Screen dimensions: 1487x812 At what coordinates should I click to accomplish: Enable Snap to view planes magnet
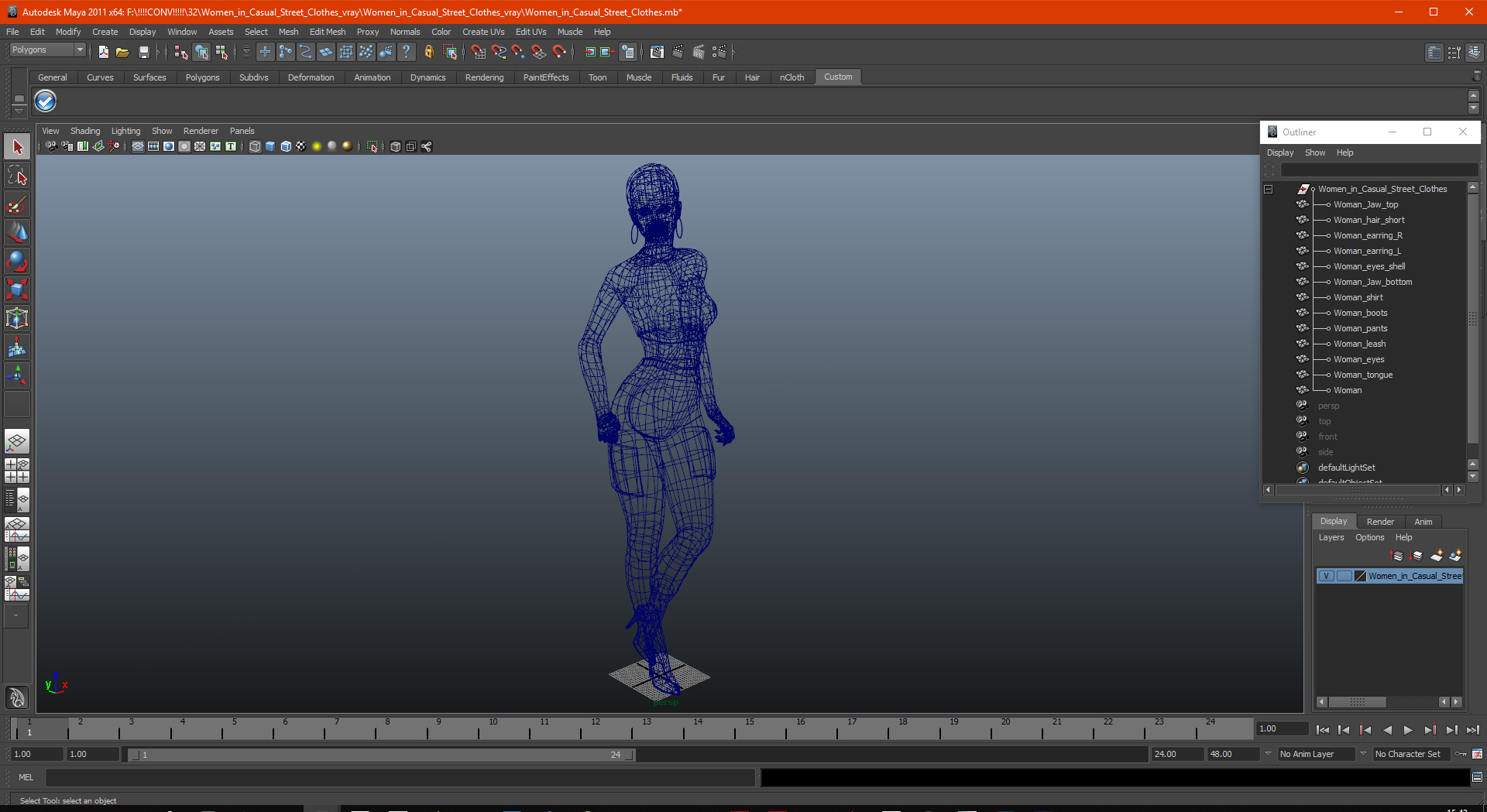(539, 52)
